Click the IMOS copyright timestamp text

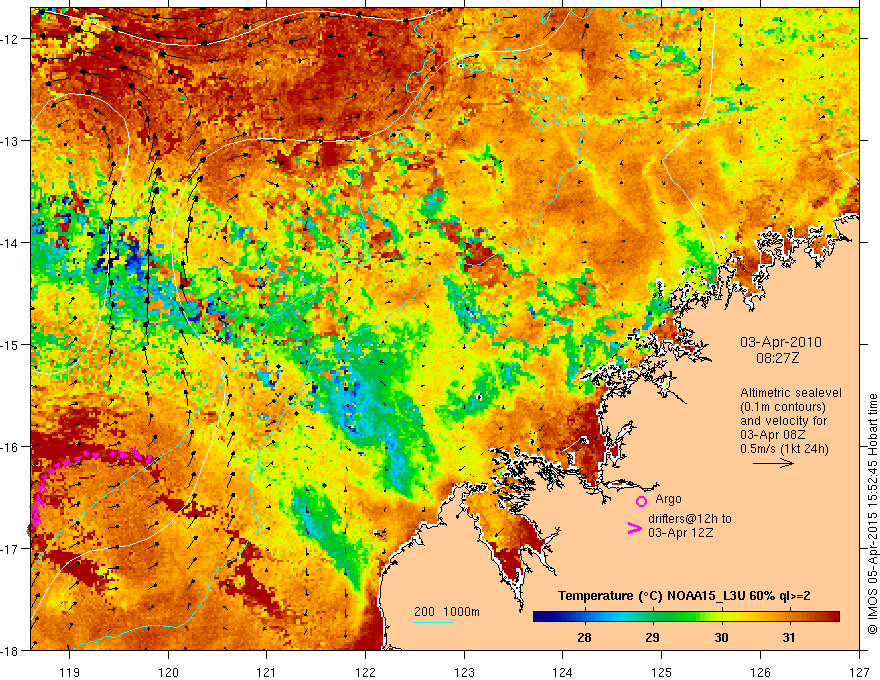tap(872, 514)
